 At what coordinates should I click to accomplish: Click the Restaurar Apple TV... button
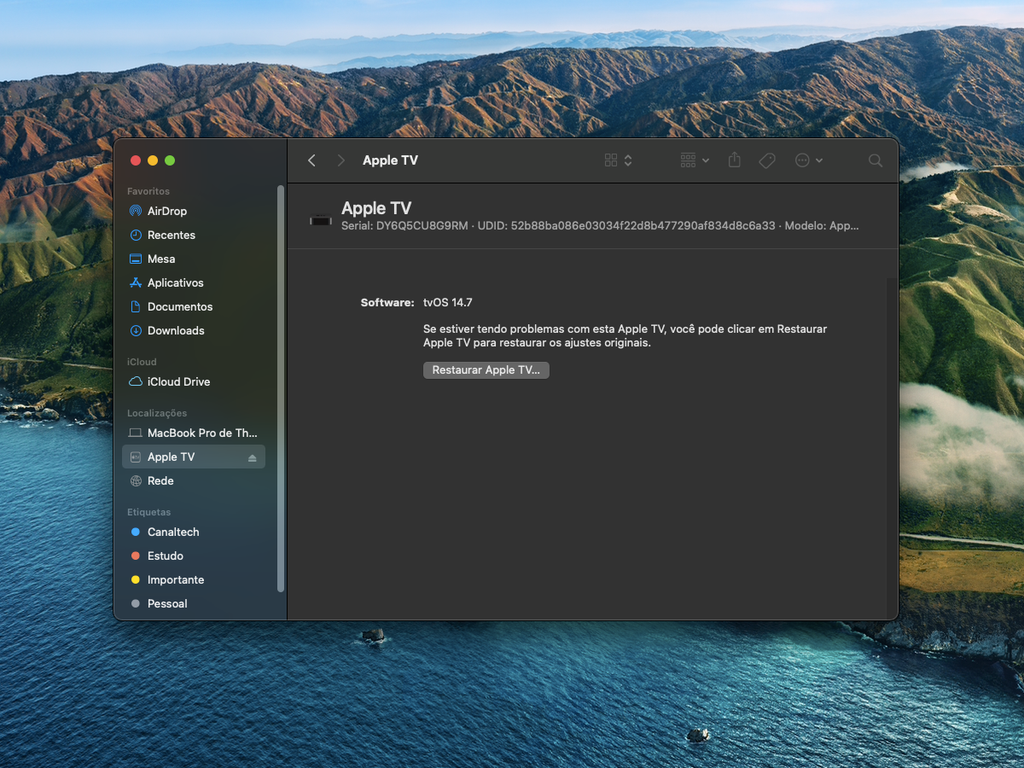point(486,370)
